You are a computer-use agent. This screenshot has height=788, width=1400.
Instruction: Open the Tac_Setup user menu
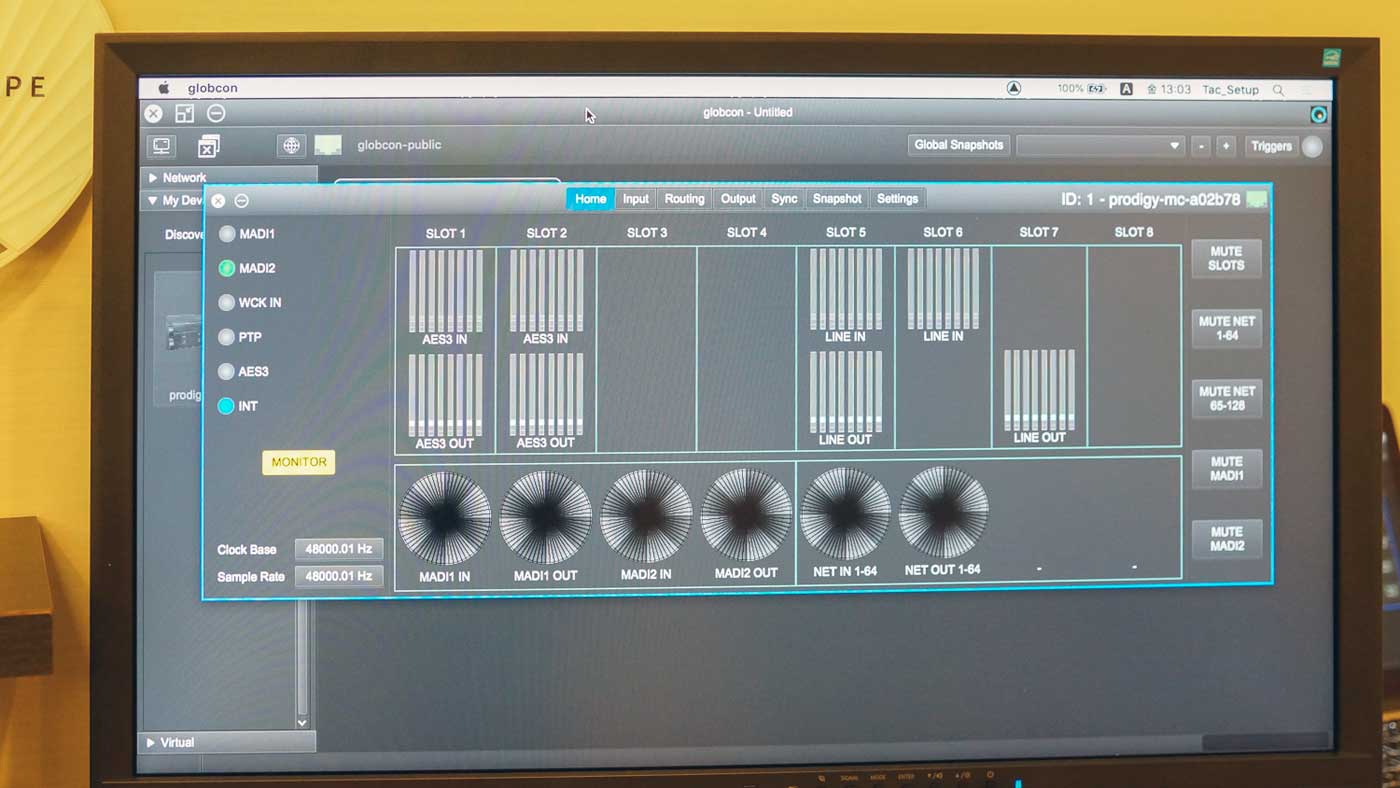[x=1230, y=90]
